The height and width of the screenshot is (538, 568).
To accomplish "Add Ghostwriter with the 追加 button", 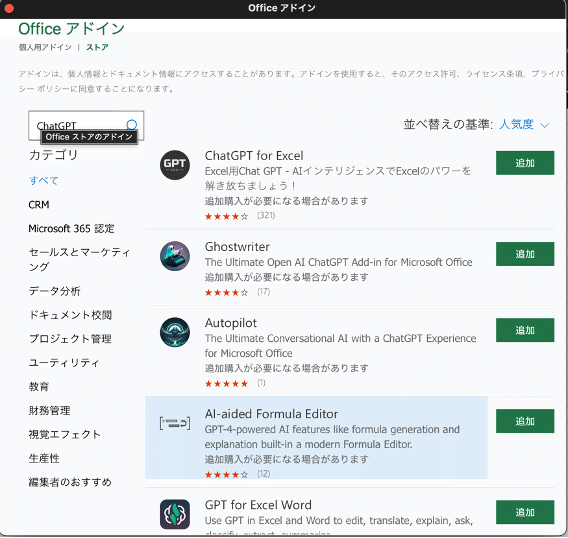I will coord(525,254).
